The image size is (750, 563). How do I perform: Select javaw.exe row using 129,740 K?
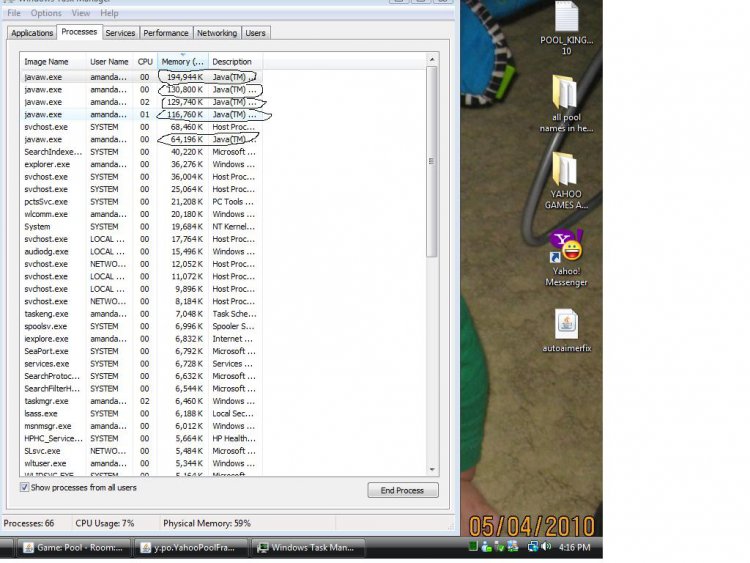pos(142,102)
